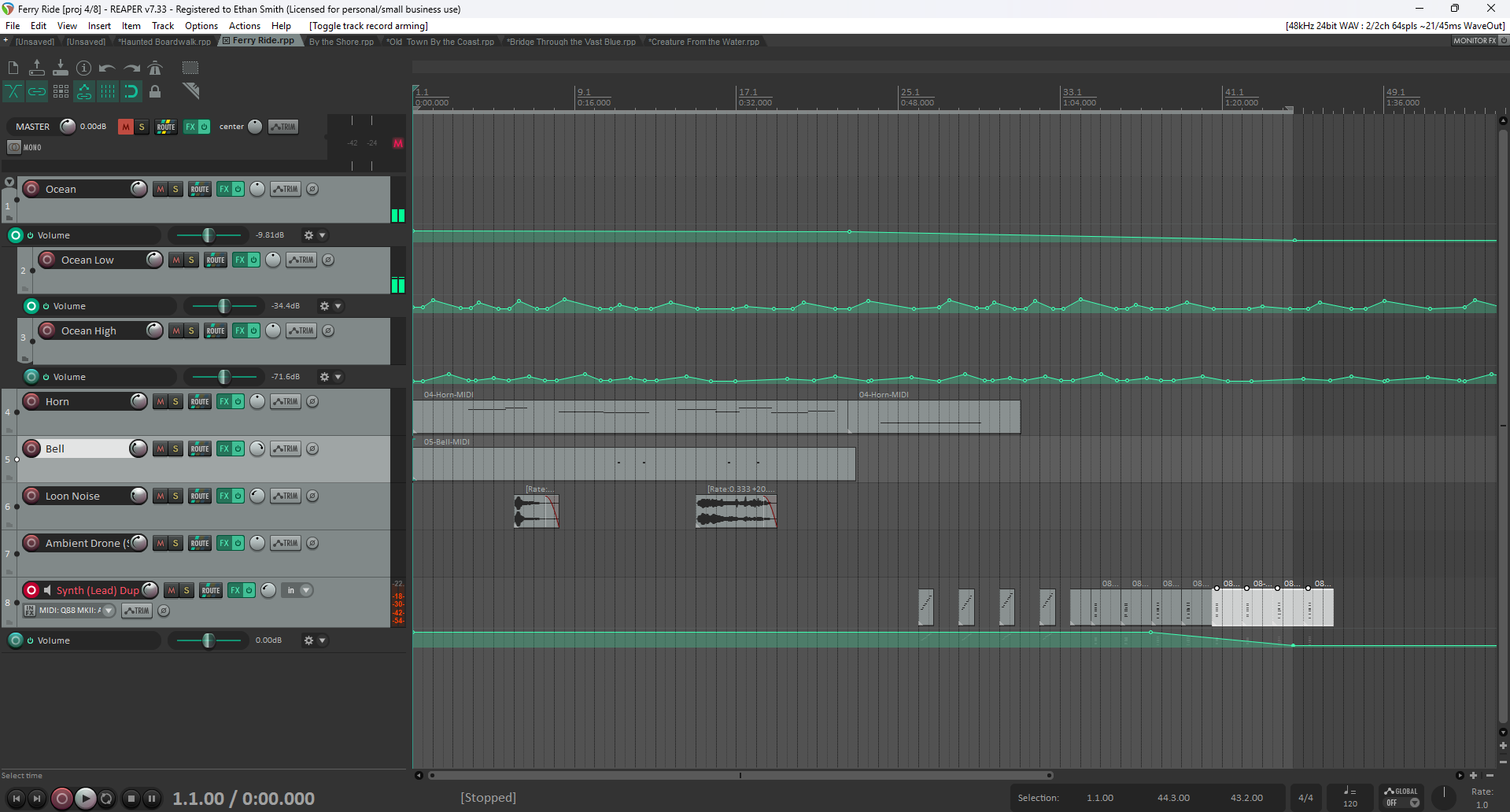Open Synth track Volume envelope settings dropdown
This screenshot has width=1510, height=812.
322,640
